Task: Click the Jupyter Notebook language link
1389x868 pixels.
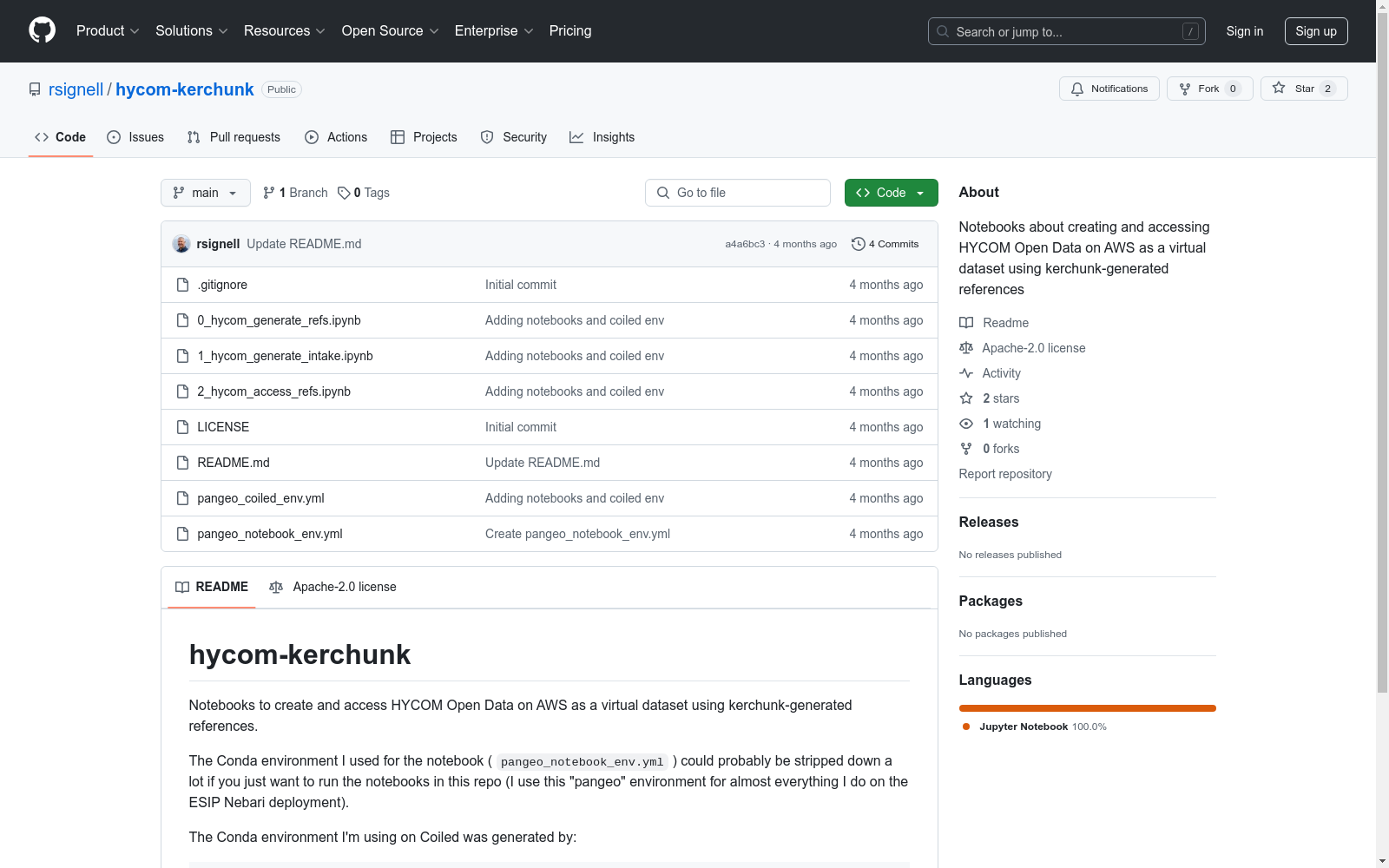Action: coord(1033,727)
